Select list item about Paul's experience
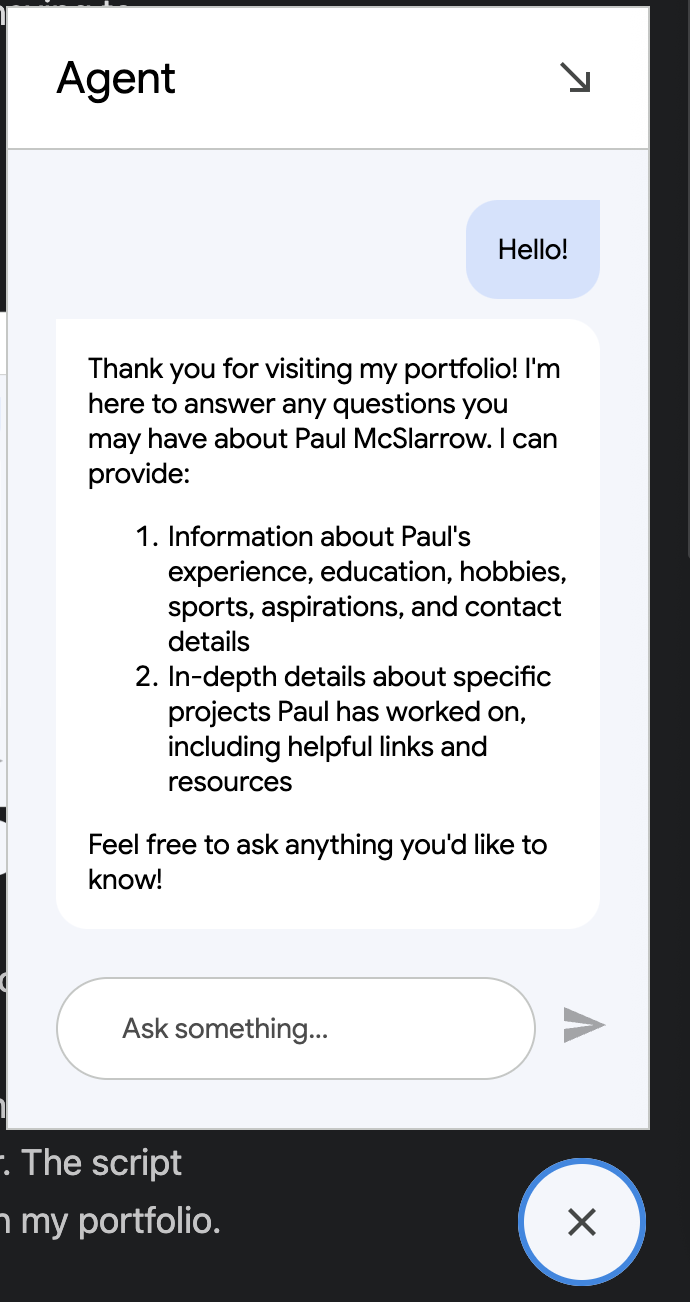The width and height of the screenshot is (690, 1302). click(x=365, y=588)
